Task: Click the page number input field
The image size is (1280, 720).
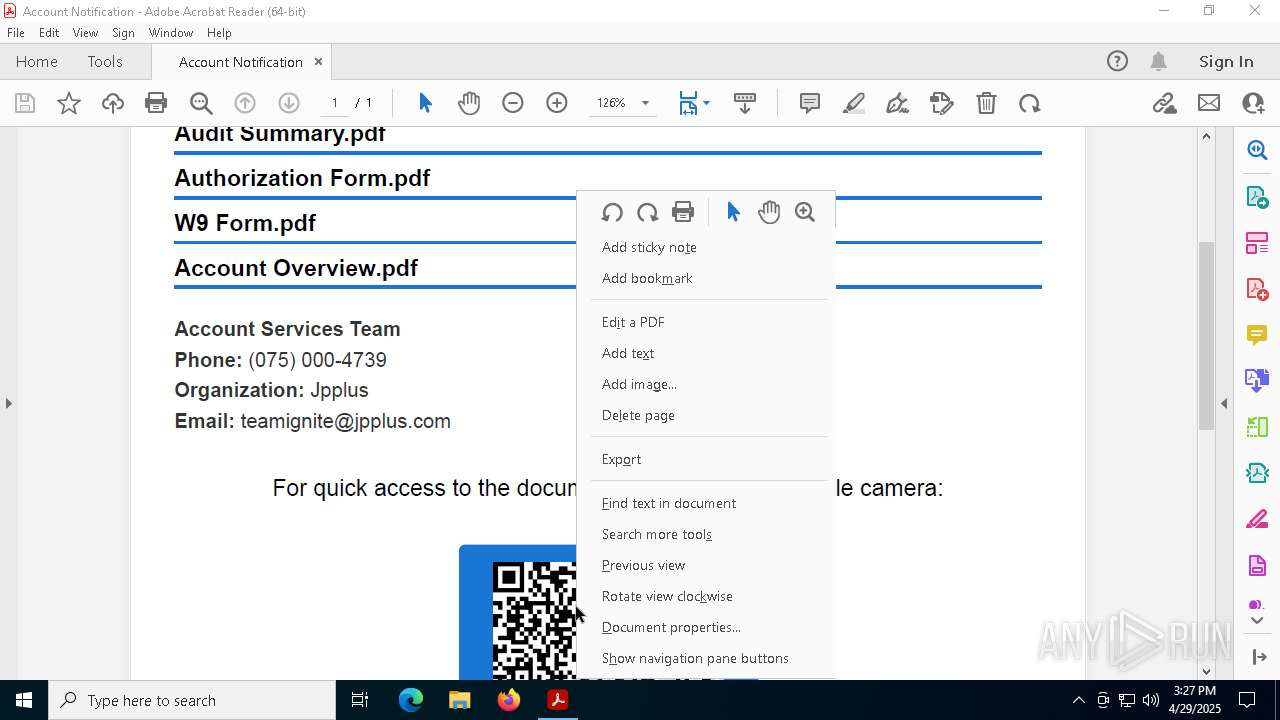Action: click(335, 103)
